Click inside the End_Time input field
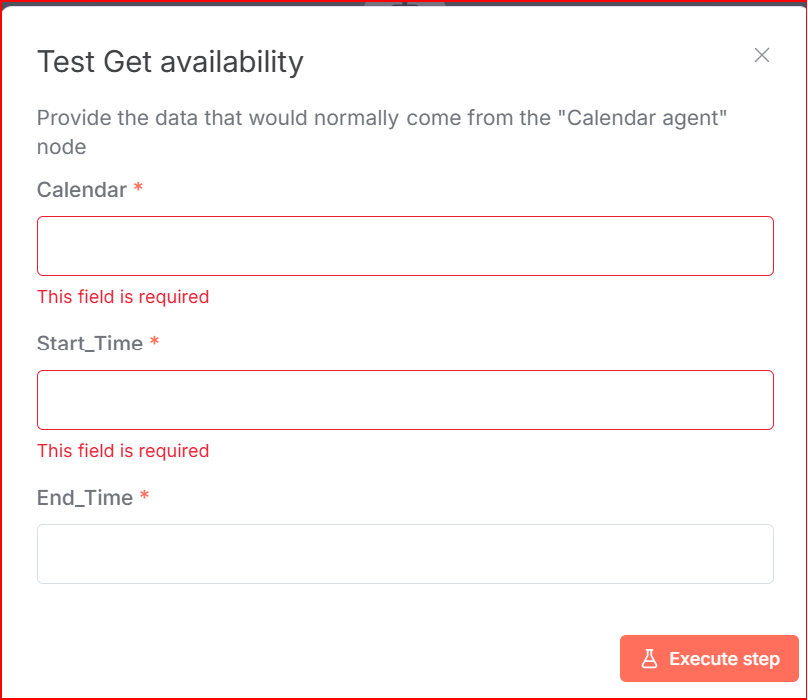The height and width of the screenshot is (700, 808). coord(405,553)
